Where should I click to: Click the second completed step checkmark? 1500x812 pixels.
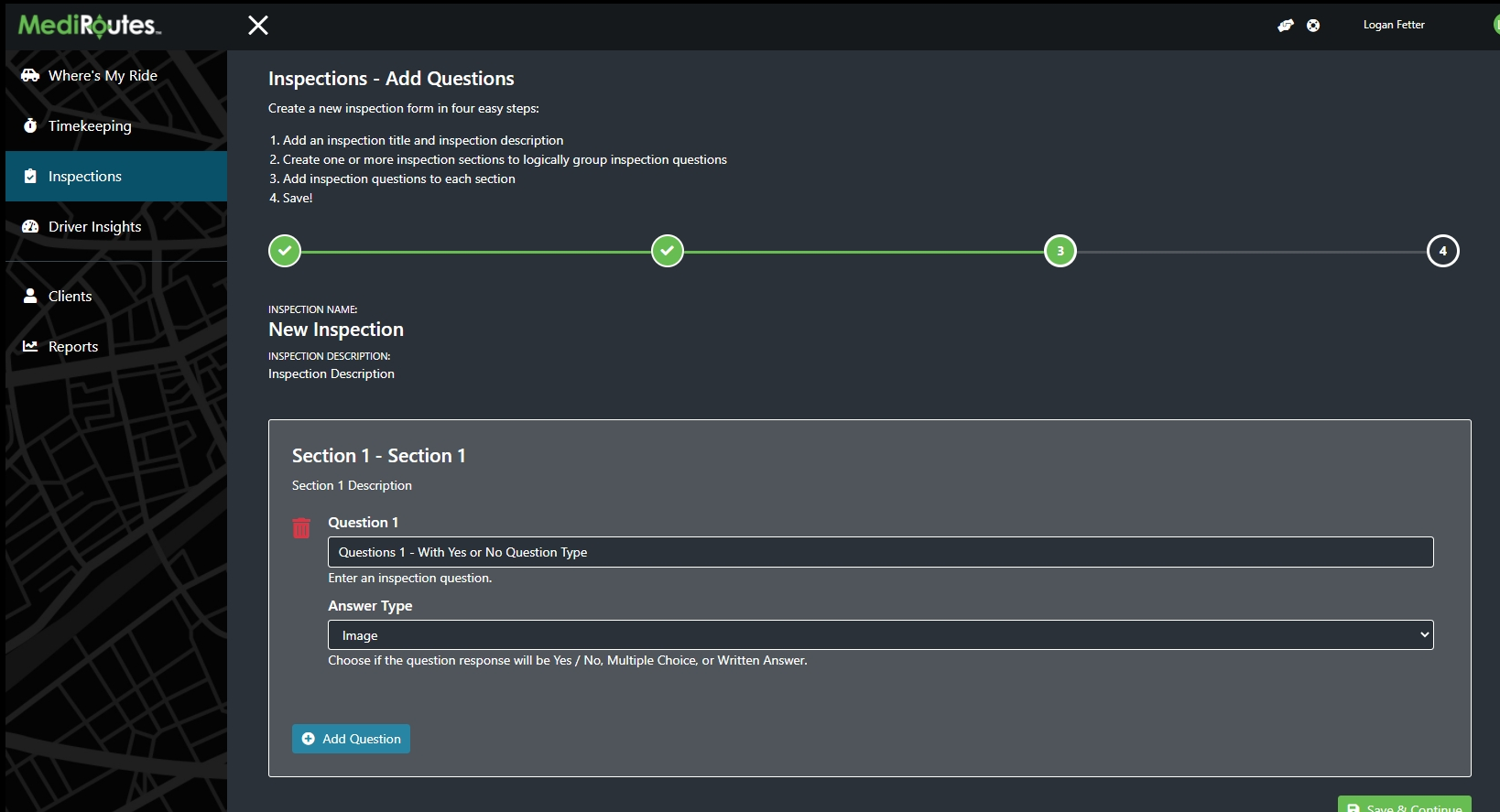668,251
